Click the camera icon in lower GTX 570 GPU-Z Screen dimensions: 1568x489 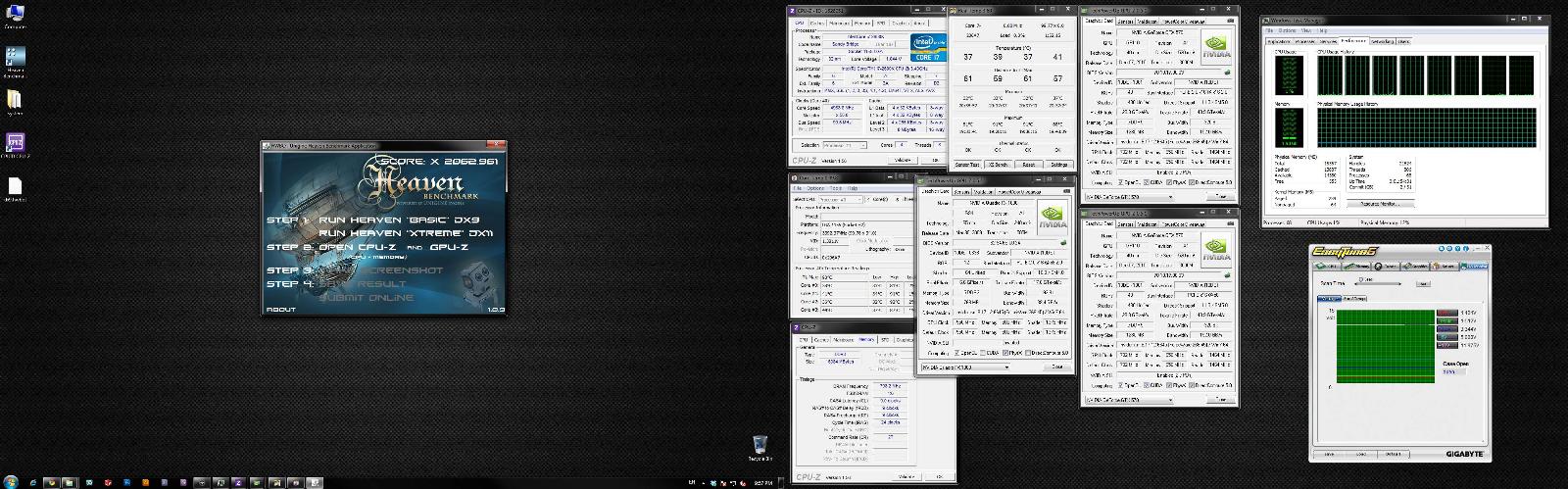click(x=1231, y=223)
